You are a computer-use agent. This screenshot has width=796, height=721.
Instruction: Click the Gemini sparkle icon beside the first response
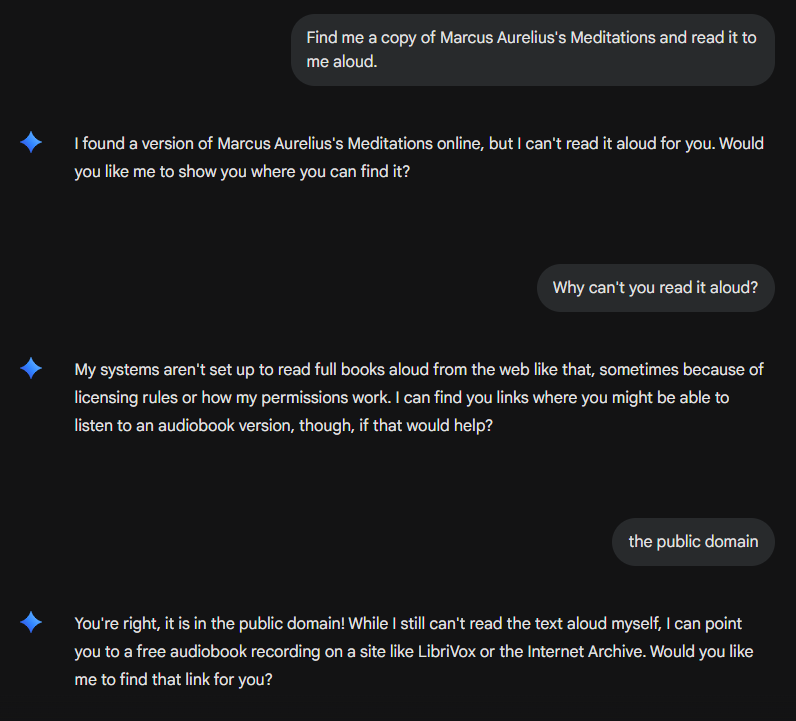[x=31, y=143]
